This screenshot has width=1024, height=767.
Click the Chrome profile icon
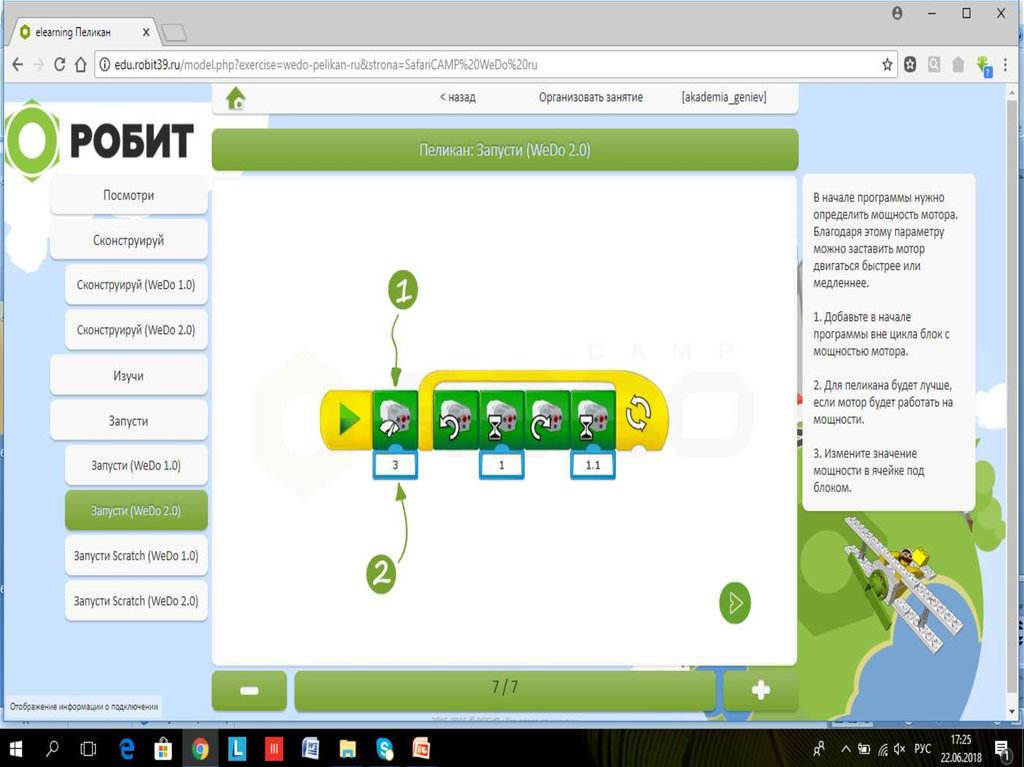897,13
